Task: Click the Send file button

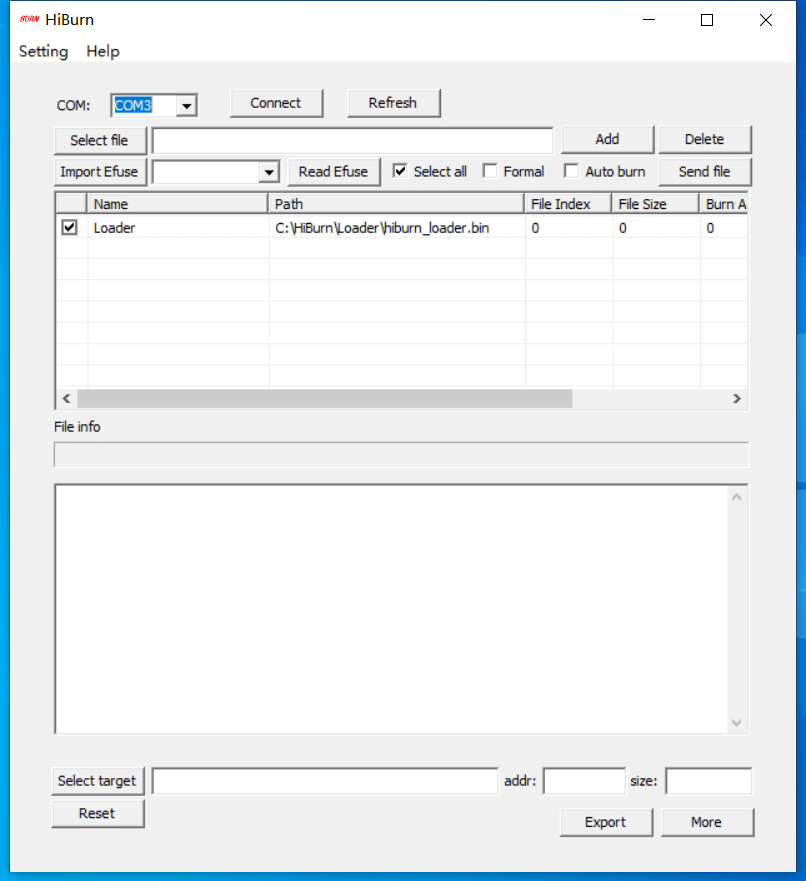Action: click(x=704, y=172)
